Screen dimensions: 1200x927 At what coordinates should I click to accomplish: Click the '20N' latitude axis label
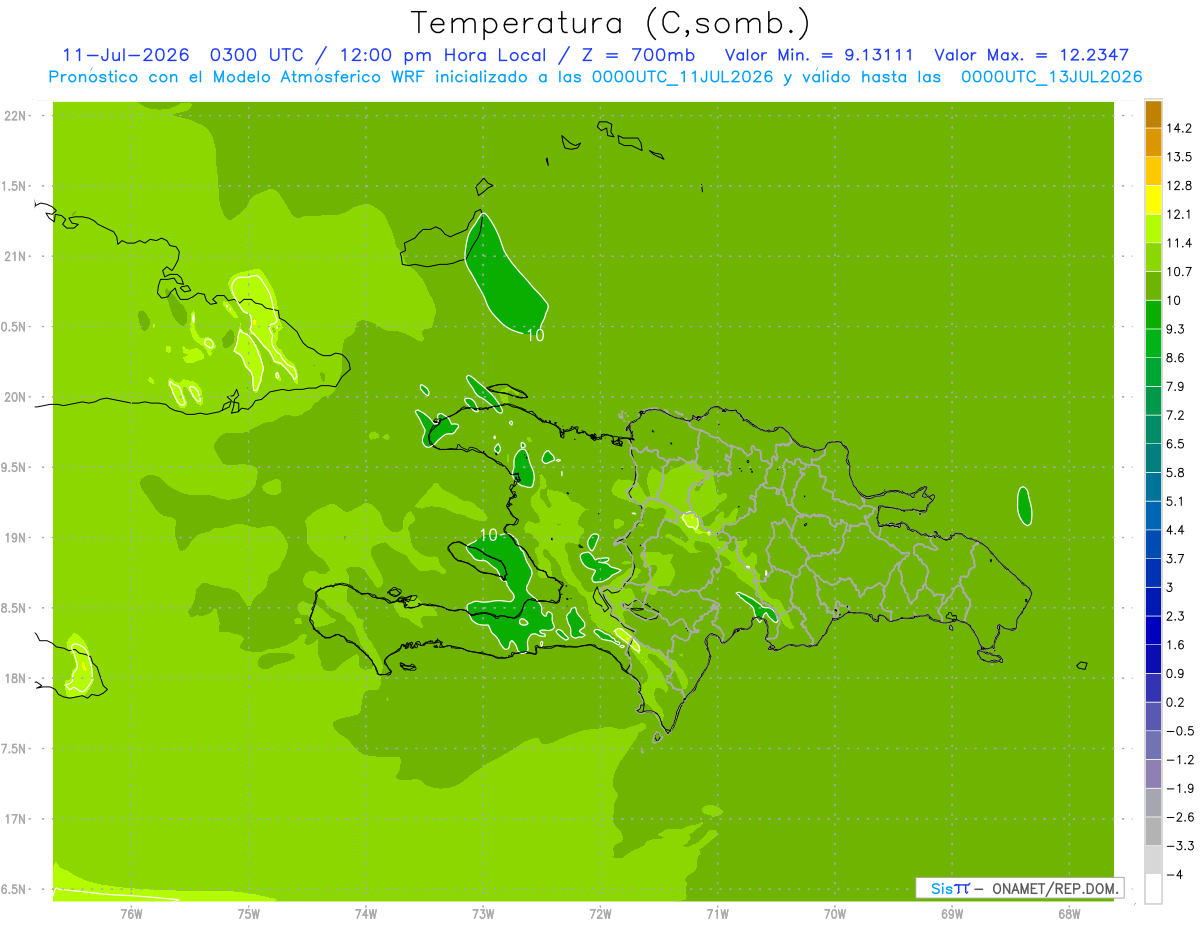[x=15, y=397]
